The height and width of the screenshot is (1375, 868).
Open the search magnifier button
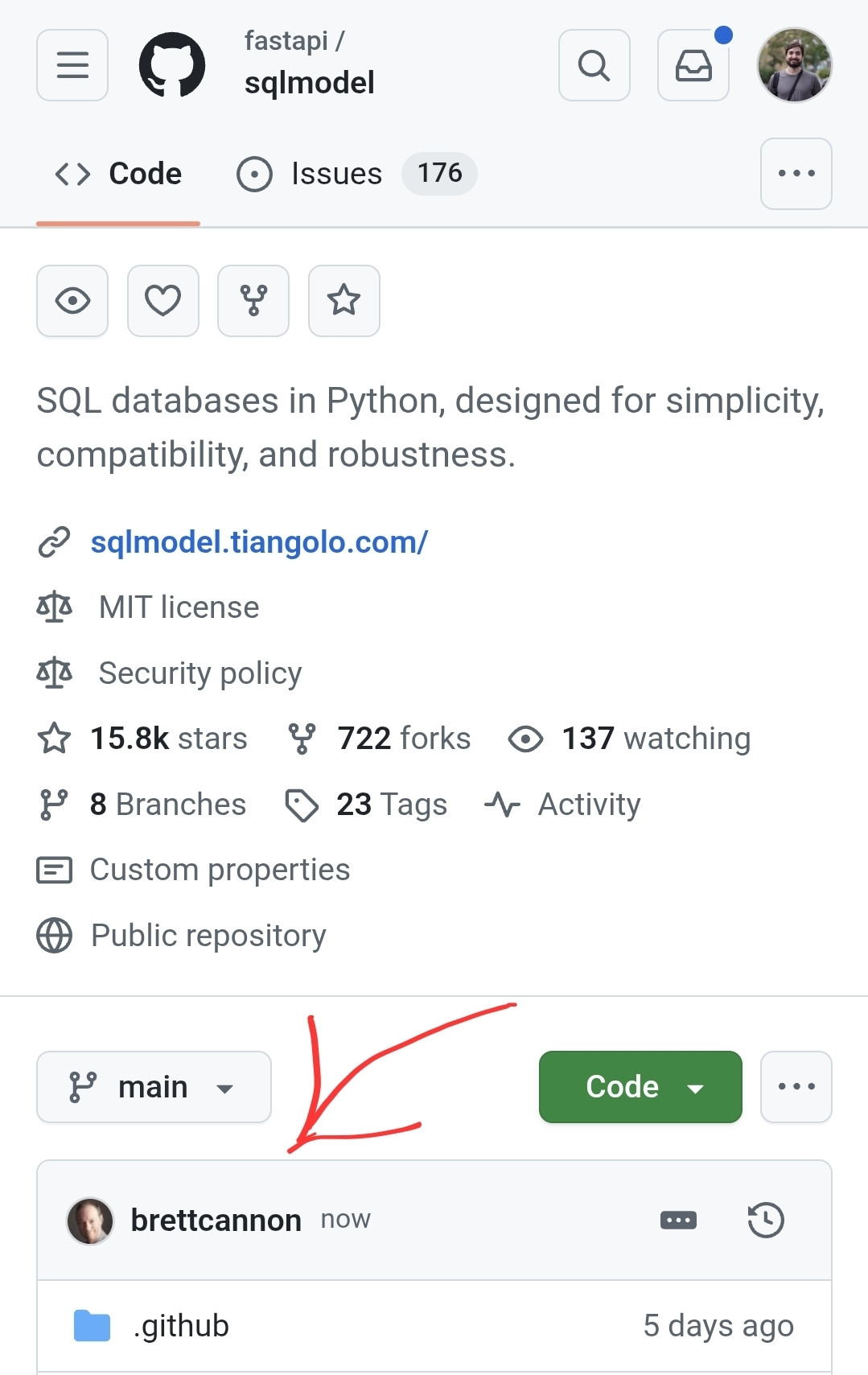tap(594, 65)
